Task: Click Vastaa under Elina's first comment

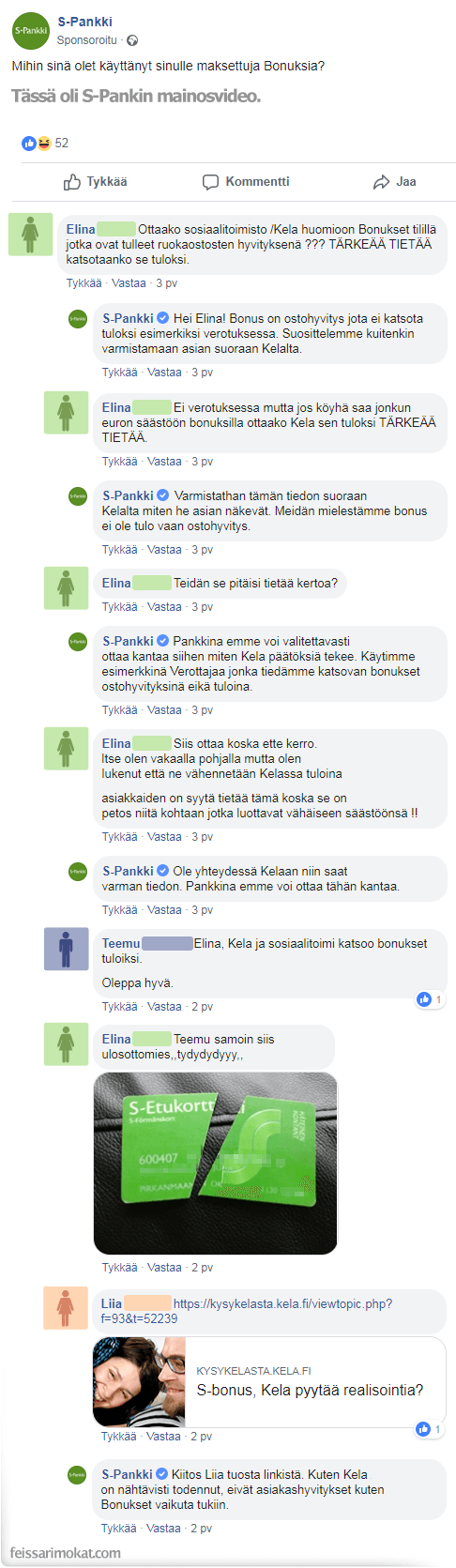Action: [x=129, y=282]
